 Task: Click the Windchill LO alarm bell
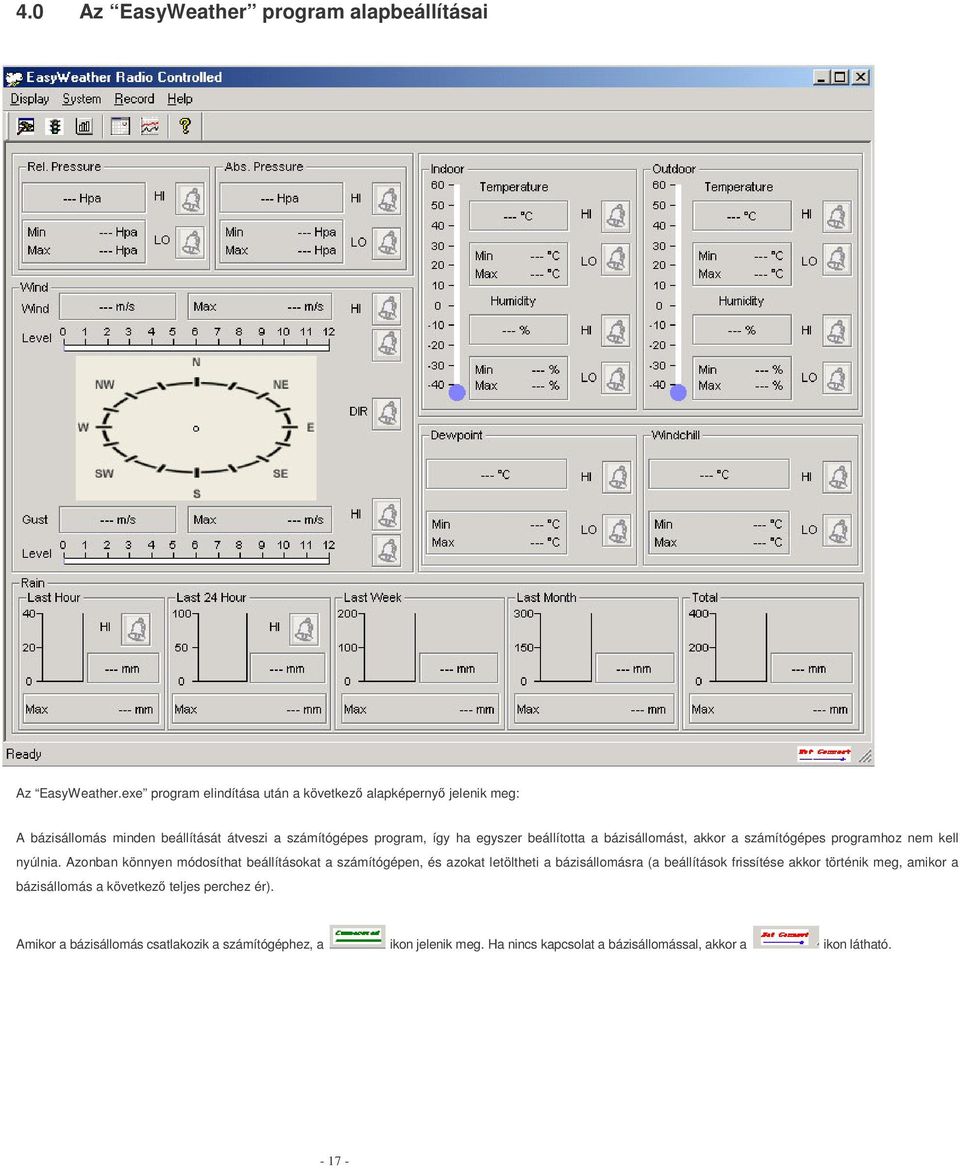click(838, 531)
